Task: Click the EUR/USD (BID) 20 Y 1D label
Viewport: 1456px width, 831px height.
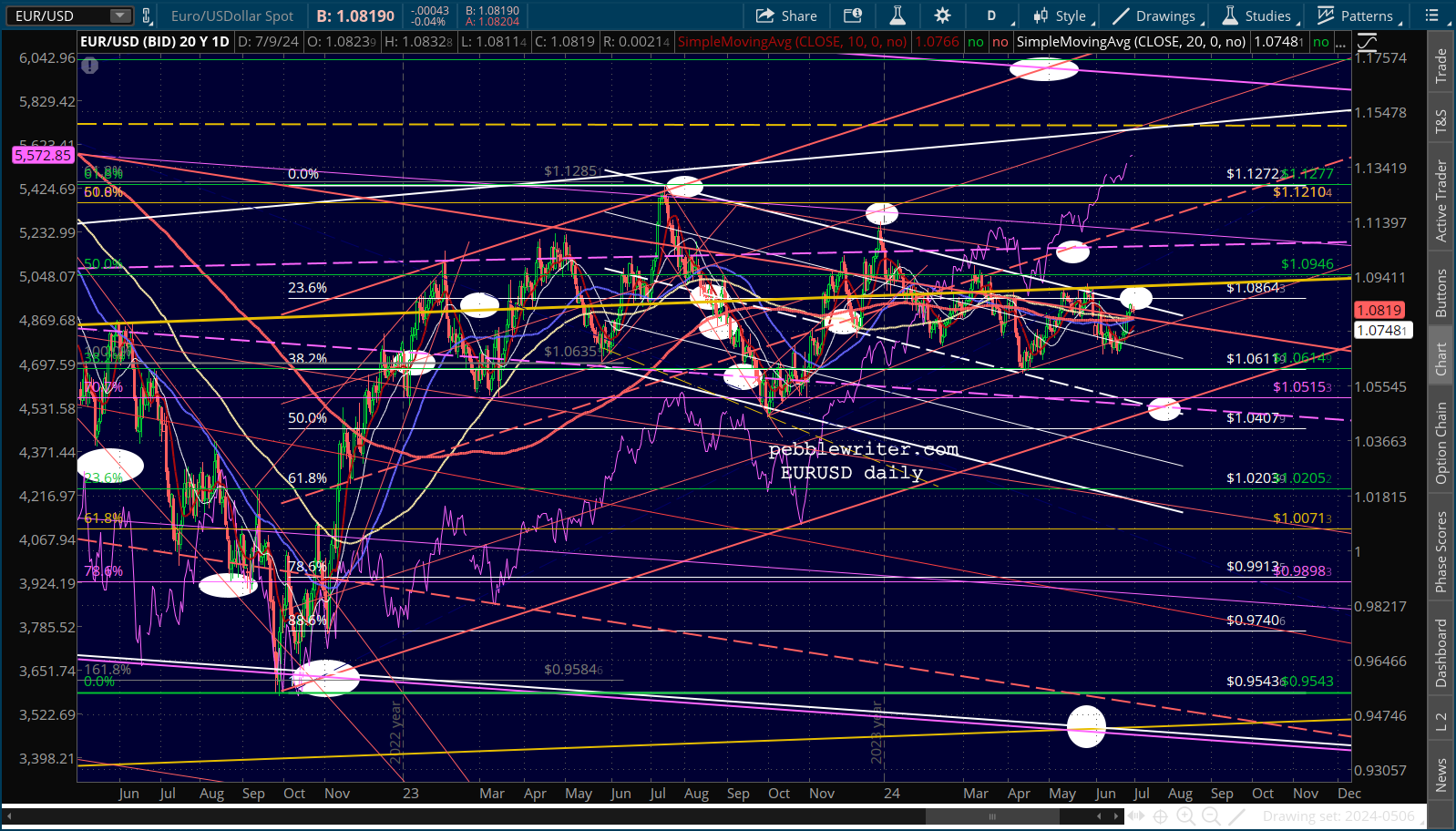Action: coord(155,42)
